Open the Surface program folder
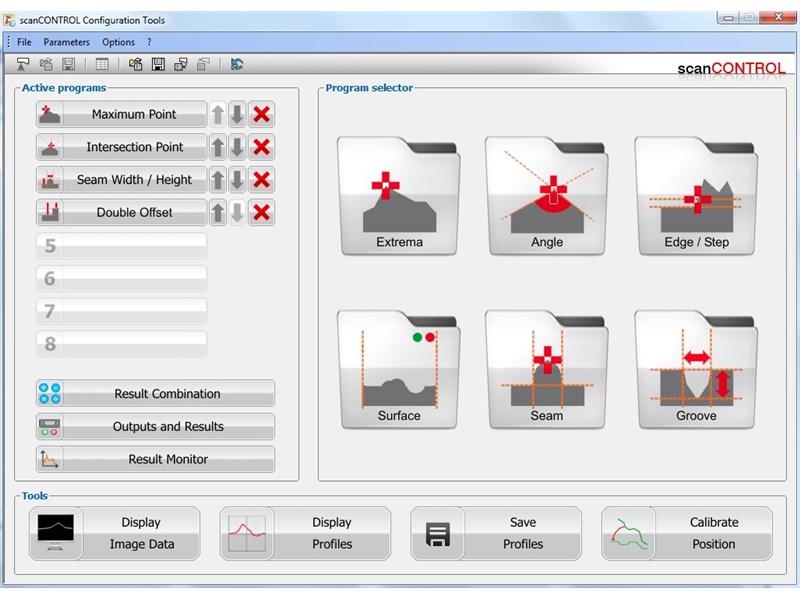The height and width of the screenshot is (600, 800). [398, 369]
